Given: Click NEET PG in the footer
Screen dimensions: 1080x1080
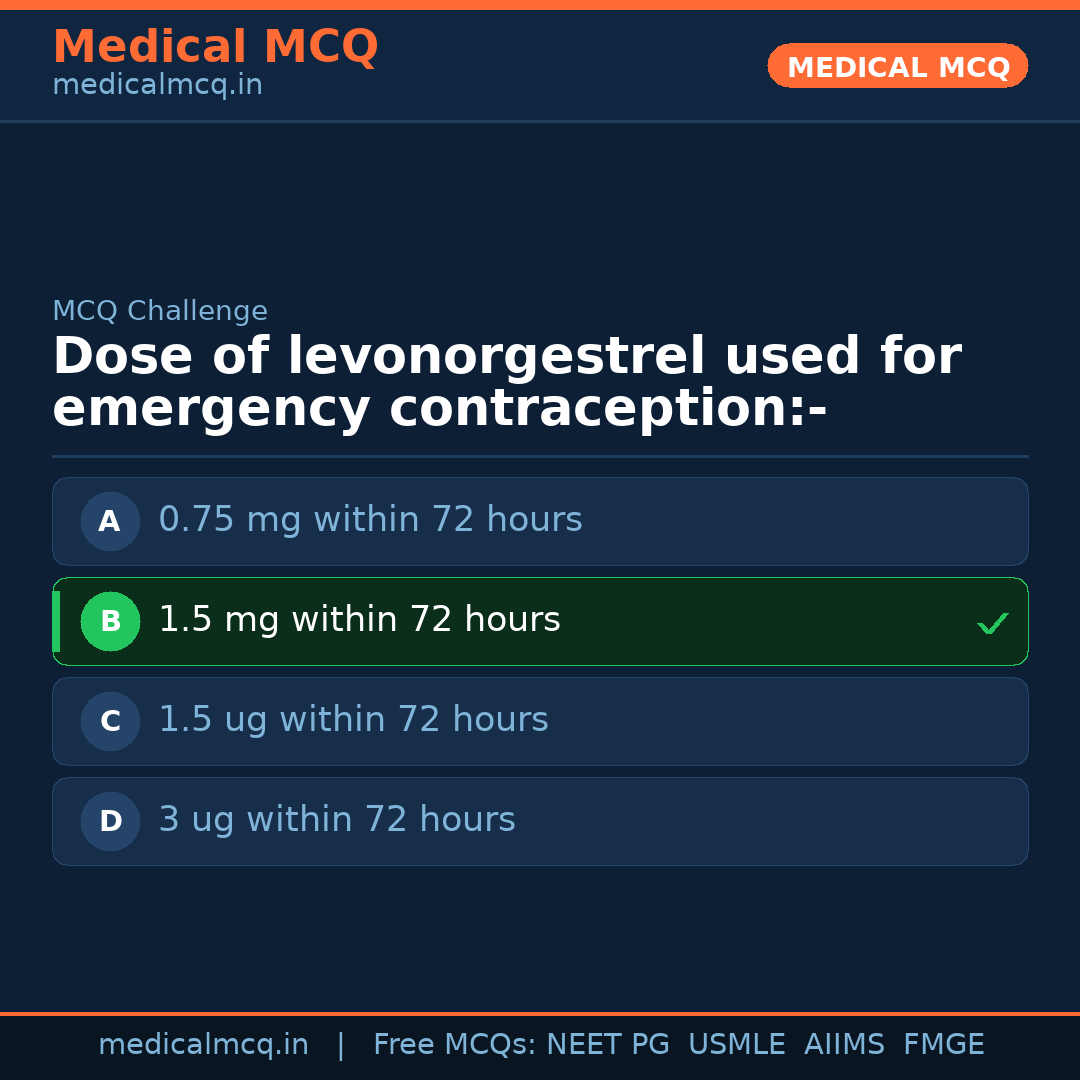Looking at the screenshot, I should (x=608, y=1045).
